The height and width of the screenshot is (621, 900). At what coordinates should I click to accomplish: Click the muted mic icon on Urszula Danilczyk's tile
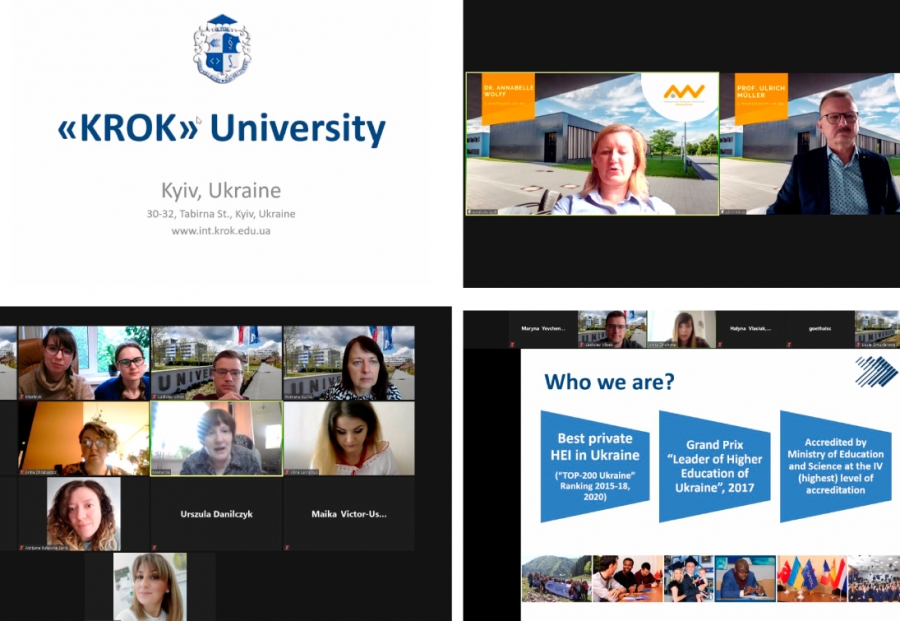154,548
